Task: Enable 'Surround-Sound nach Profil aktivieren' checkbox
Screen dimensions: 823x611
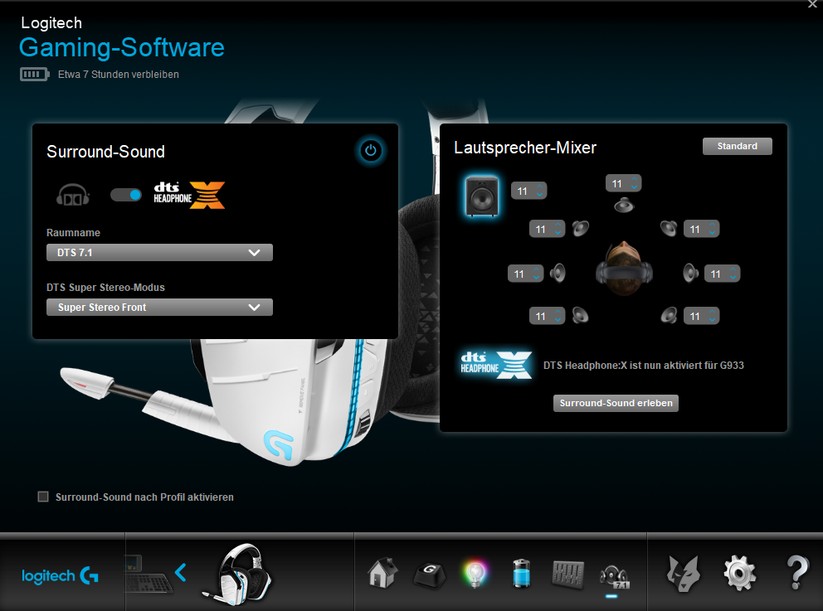Action: 43,497
